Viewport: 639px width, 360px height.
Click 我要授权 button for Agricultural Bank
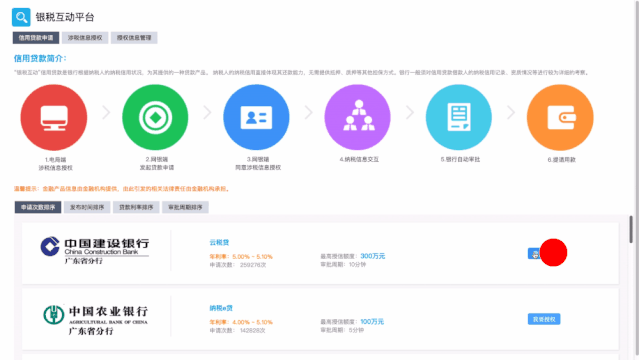[x=544, y=319]
